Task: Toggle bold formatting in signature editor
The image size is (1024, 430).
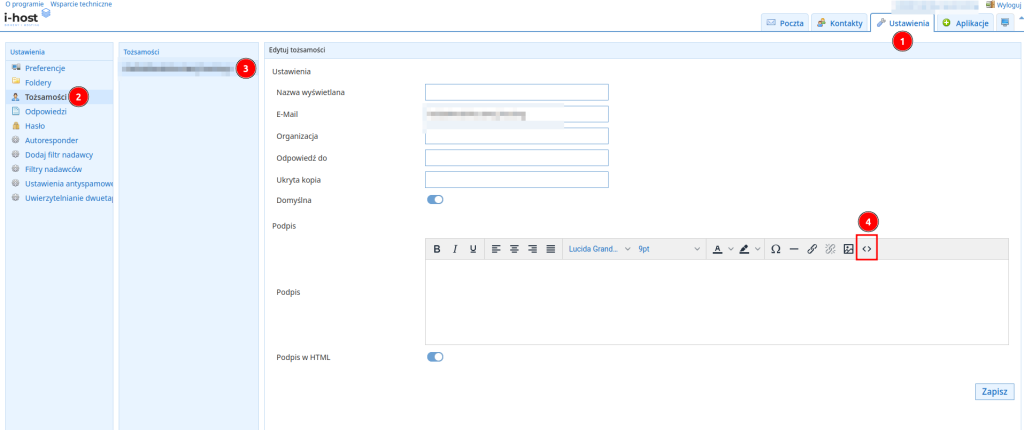Action: pos(437,249)
